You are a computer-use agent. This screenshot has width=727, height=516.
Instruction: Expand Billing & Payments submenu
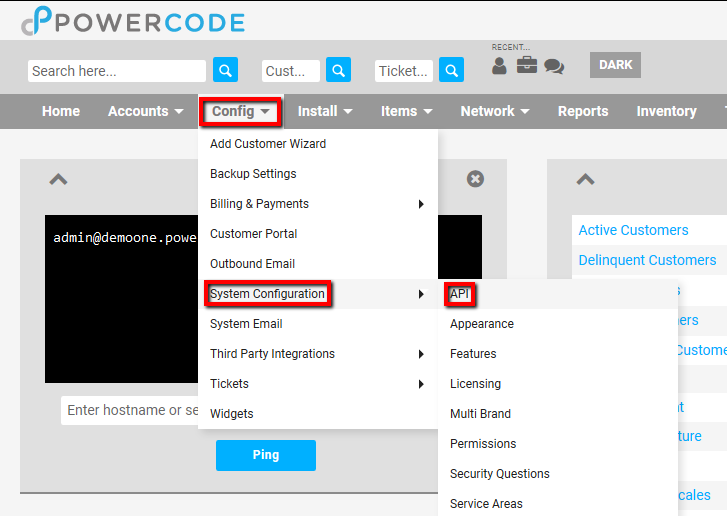click(x=318, y=204)
